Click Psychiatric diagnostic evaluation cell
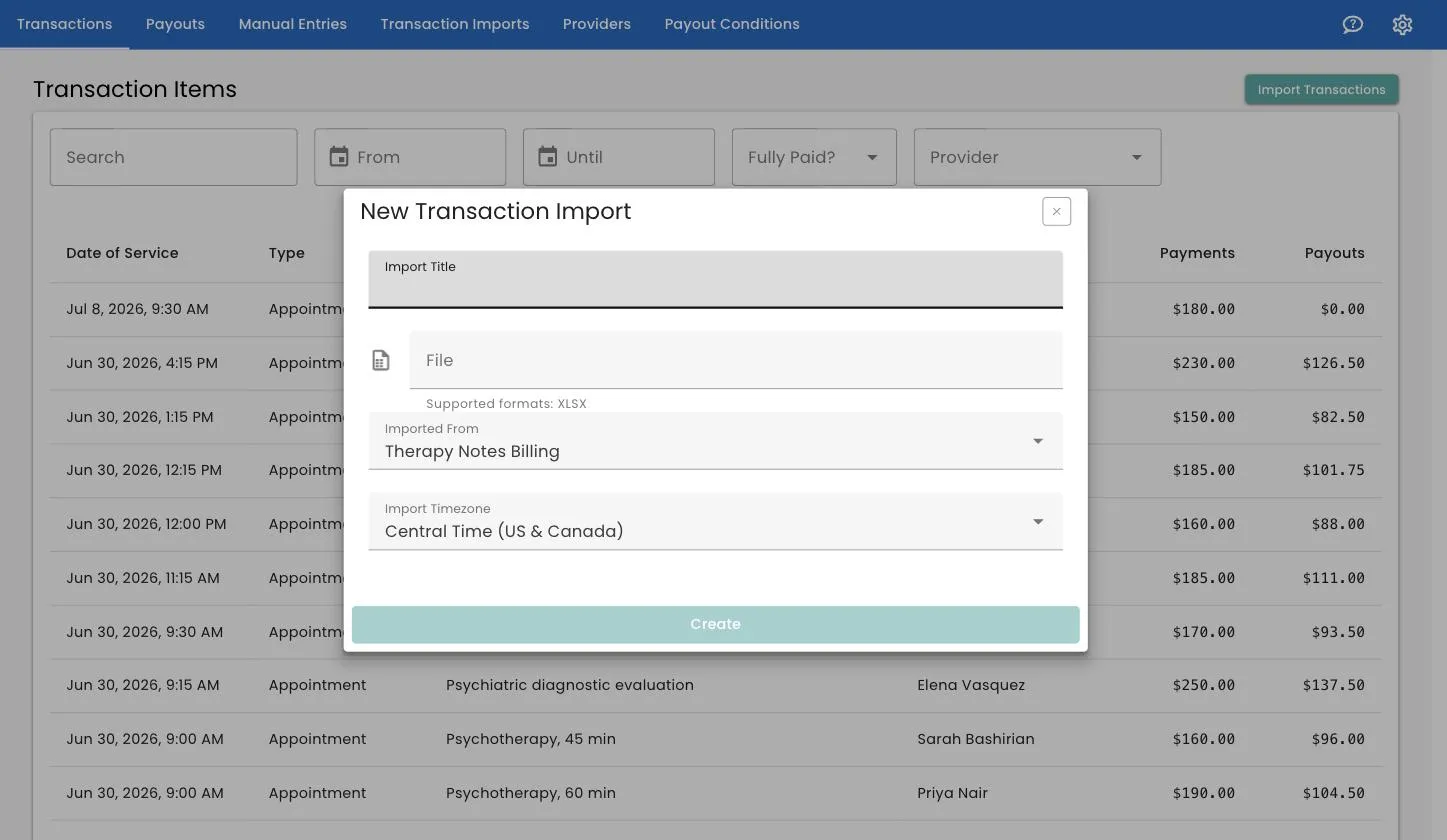Image resolution: width=1447 pixels, height=840 pixels. tap(570, 685)
